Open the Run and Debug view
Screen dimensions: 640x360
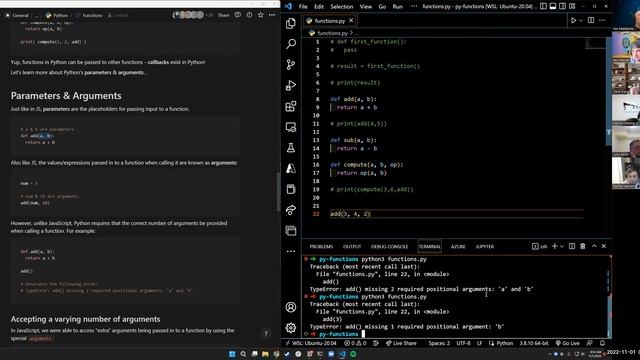[291, 85]
